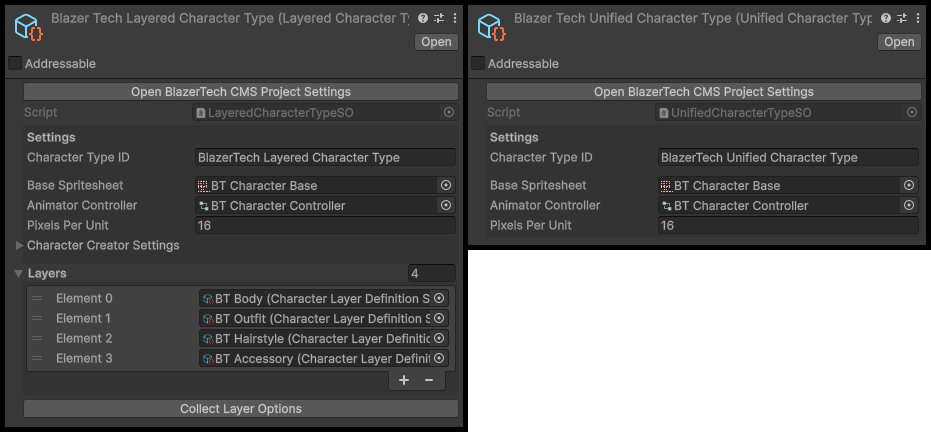The image size is (931, 432).
Task: Add a new element to Layers list
Action: click(x=404, y=380)
